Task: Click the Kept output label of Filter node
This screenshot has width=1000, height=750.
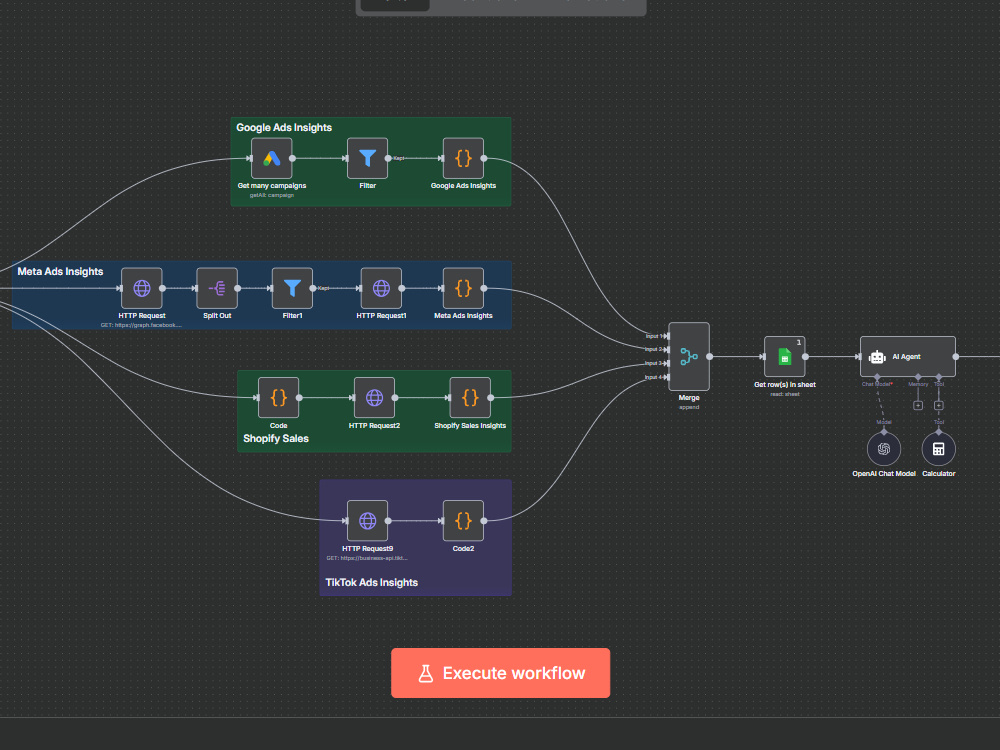Action: coord(399,158)
